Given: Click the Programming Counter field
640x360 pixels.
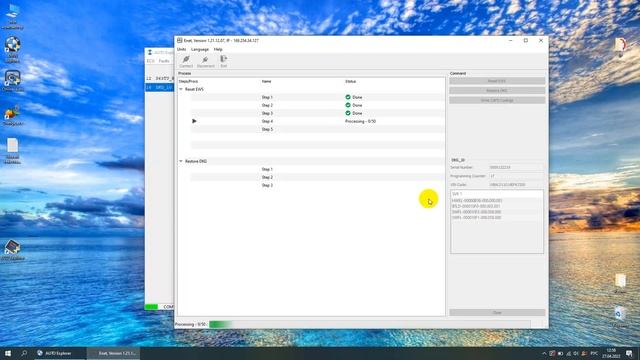Looking at the screenshot, I should tap(516, 176).
